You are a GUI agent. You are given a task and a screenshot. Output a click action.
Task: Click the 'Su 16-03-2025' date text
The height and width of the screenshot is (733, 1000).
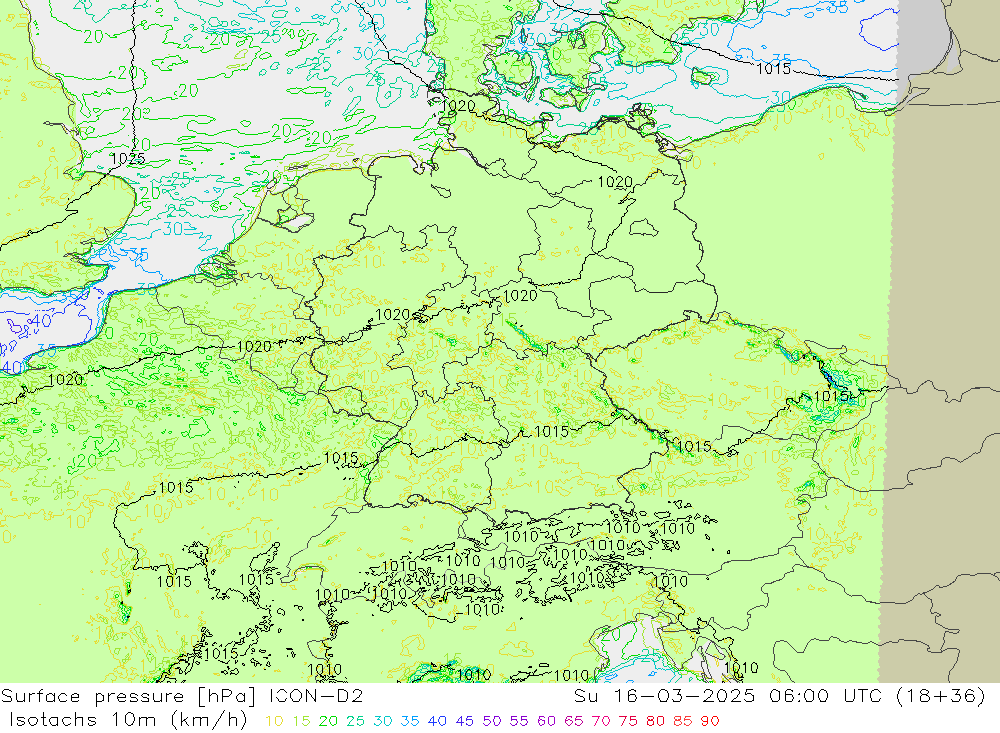pyautogui.click(x=664, y=695)
